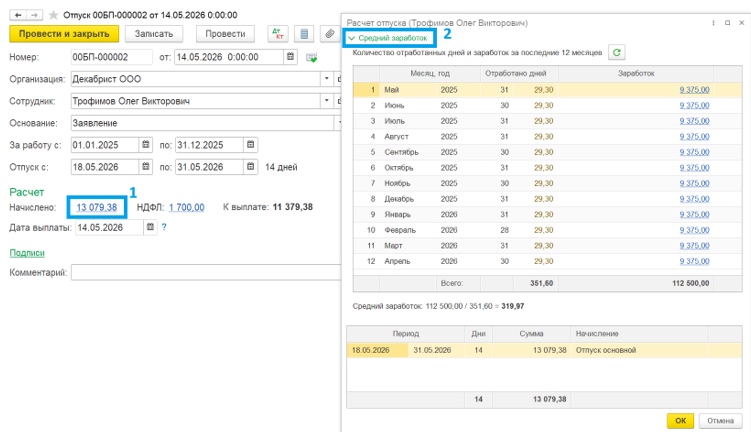Open the attached files paperclip icon

click(330, 34)
